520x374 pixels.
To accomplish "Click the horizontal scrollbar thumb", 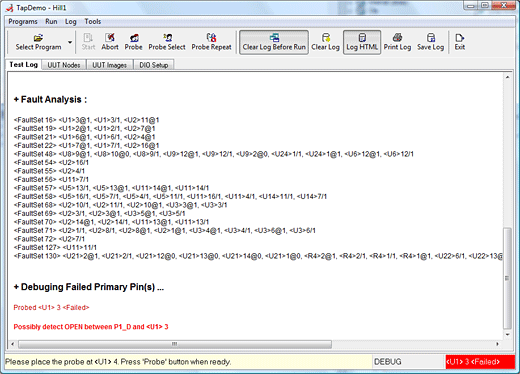I will (x=175, y=344).
